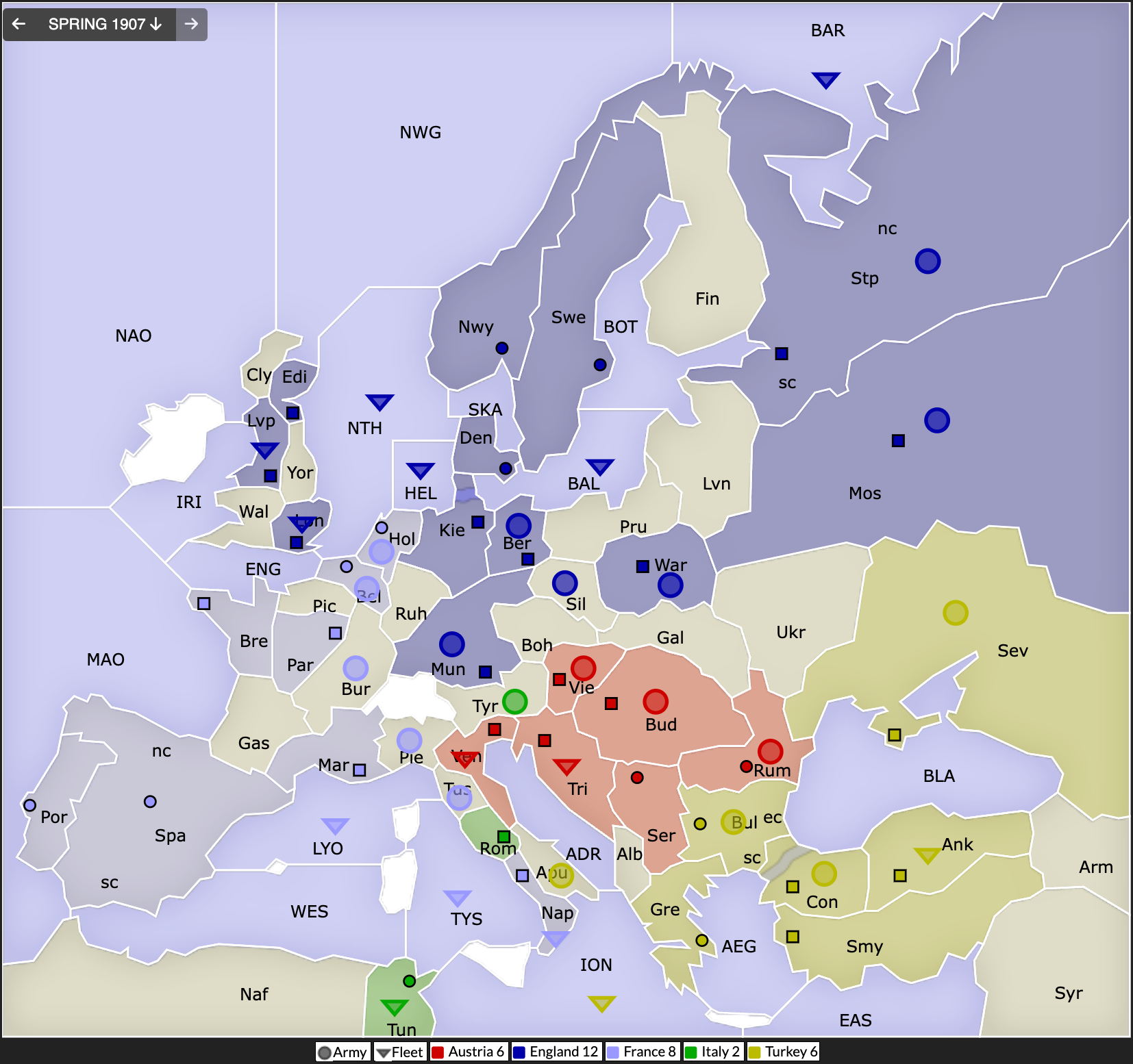Click the Paris supply center square
This screenshot has width=1133, height=1064.
click(x=335, y=633)
